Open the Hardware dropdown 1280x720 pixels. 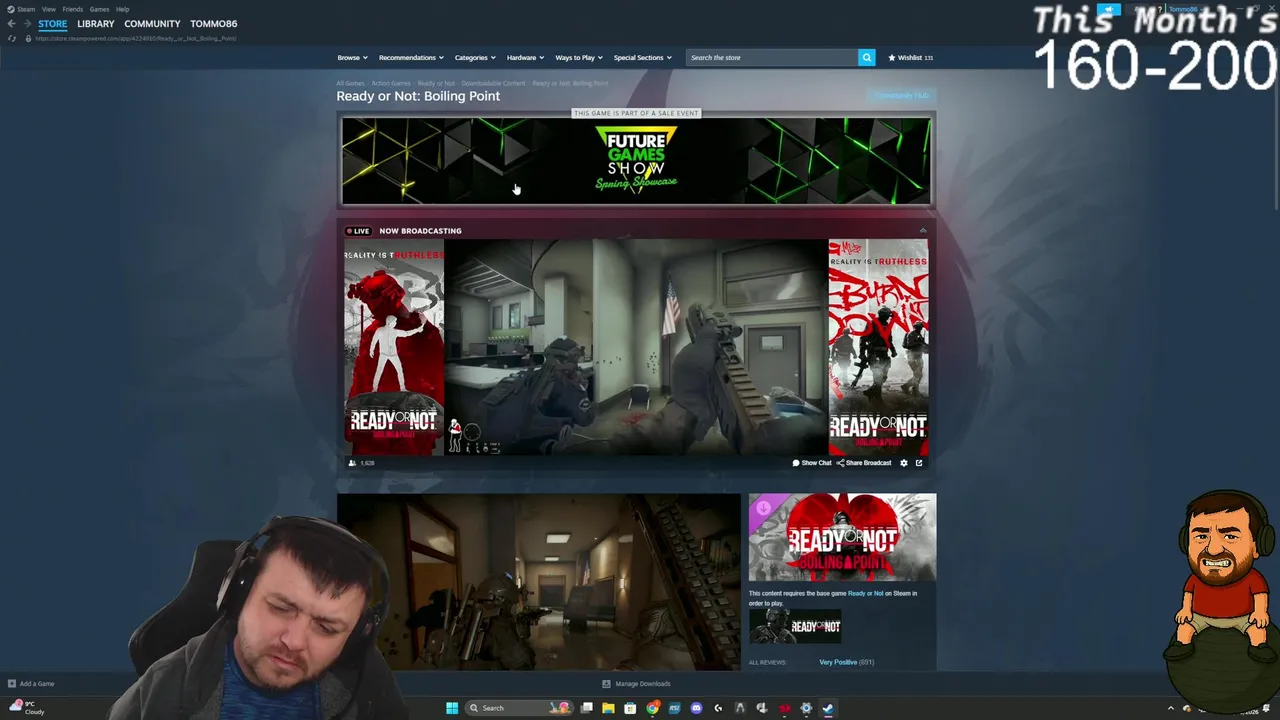tap(525, 57)
